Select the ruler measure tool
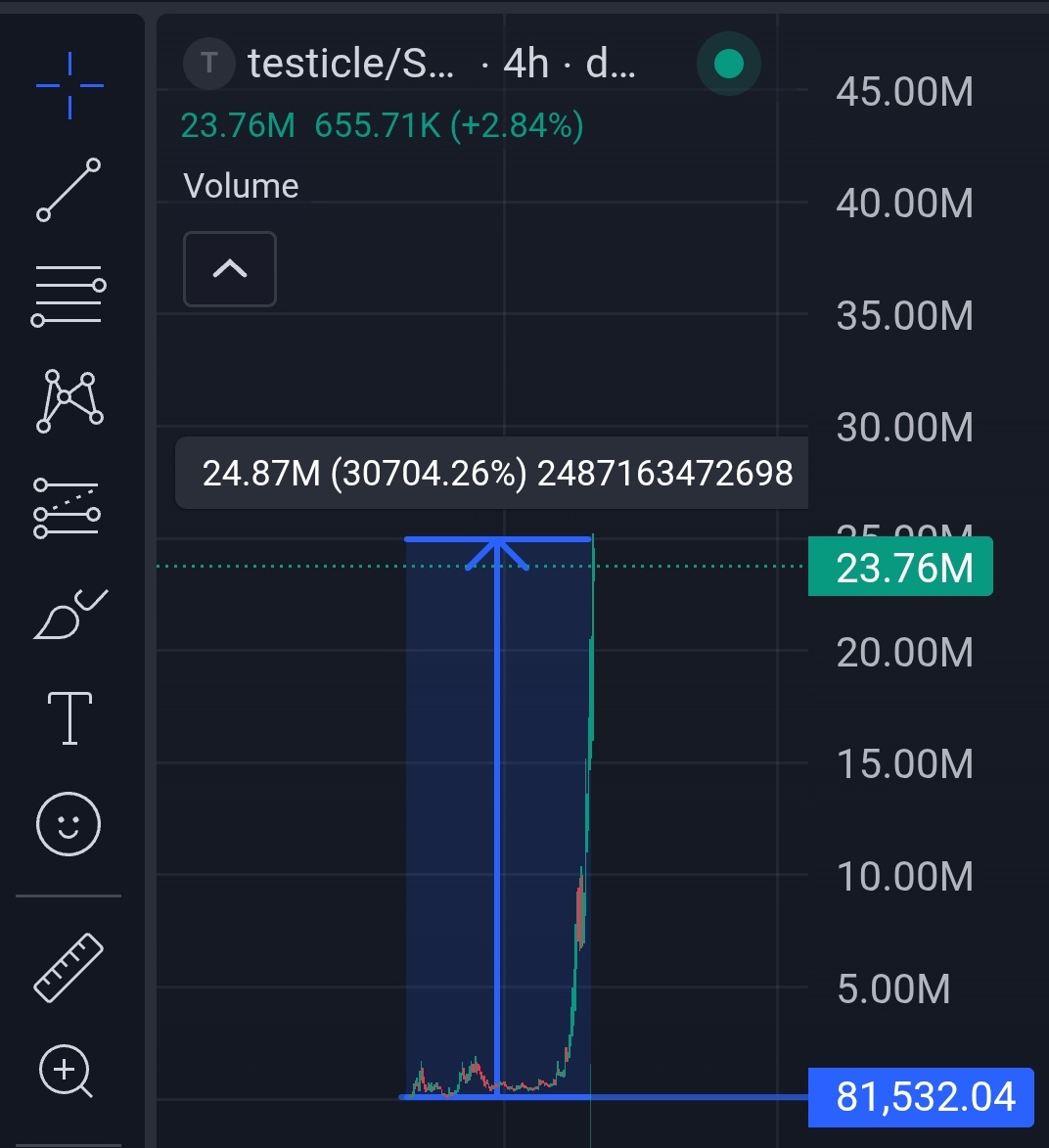This screenshot has height=1148, width=1049. (68, 967)
